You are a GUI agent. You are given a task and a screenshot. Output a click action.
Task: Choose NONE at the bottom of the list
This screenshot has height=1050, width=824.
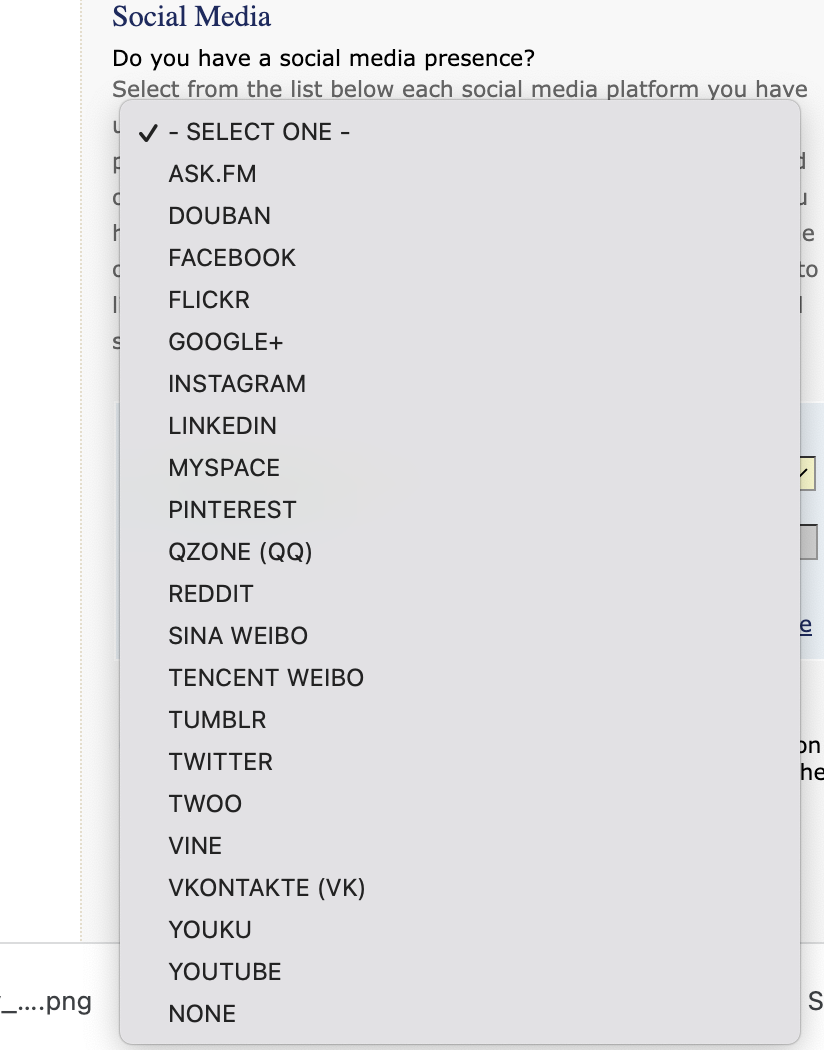[x=202, y=1014]
